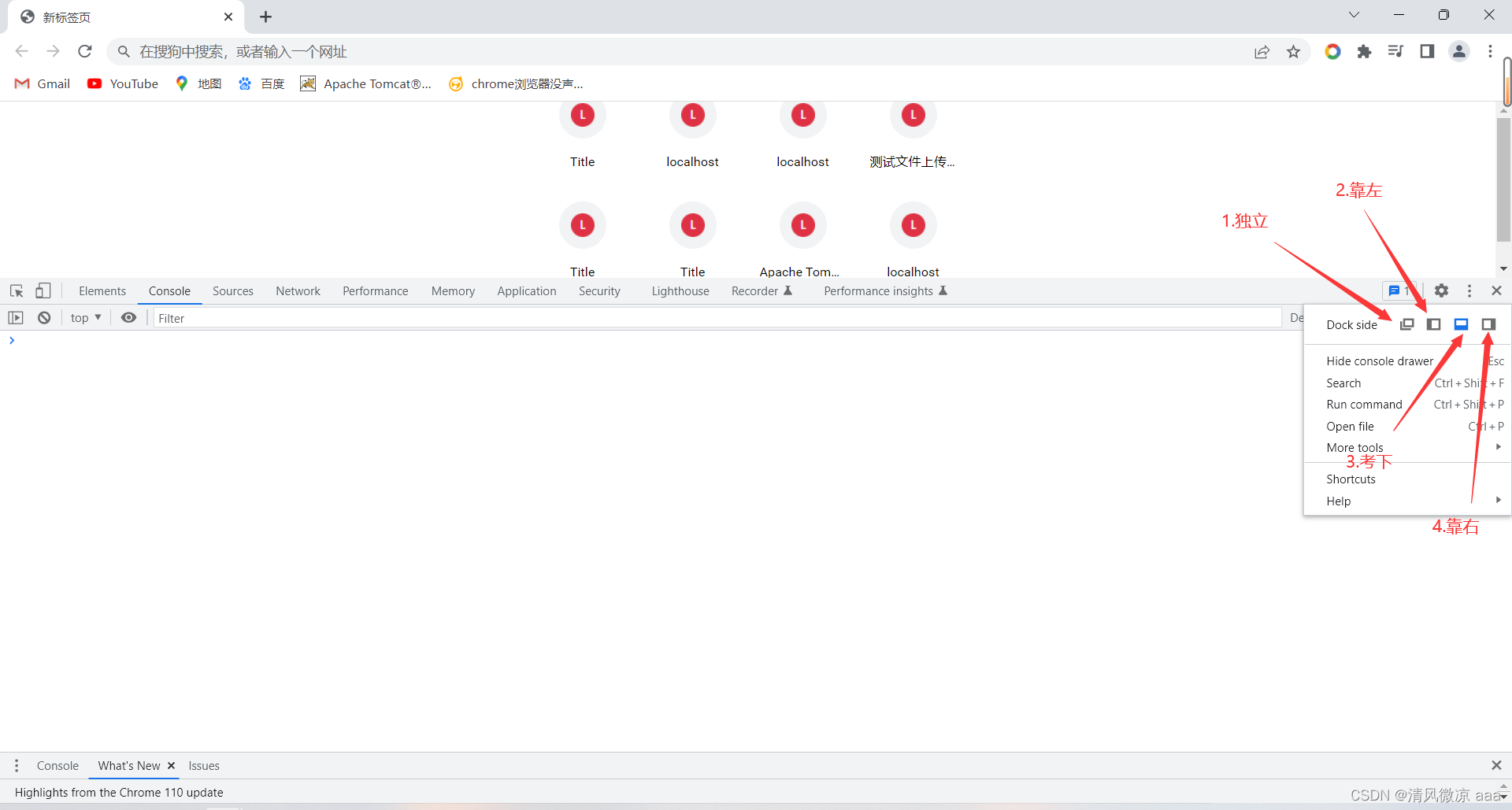Toggle the device emulation toolbar

click(x=43, y=290)
